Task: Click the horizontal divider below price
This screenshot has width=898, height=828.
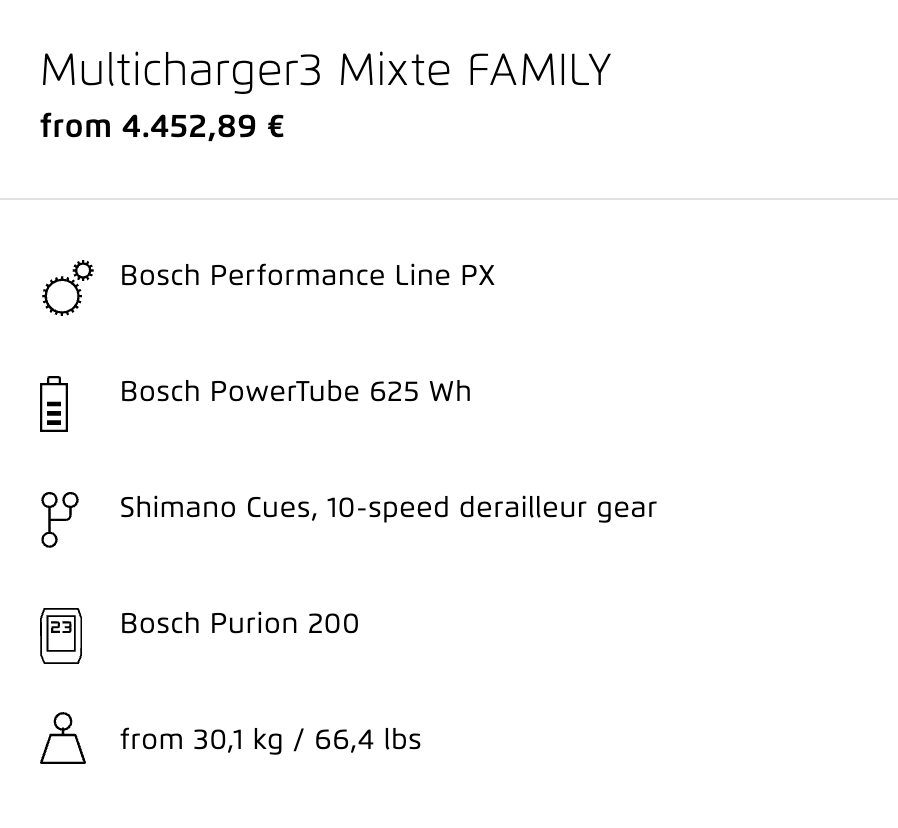Action: 449,199
